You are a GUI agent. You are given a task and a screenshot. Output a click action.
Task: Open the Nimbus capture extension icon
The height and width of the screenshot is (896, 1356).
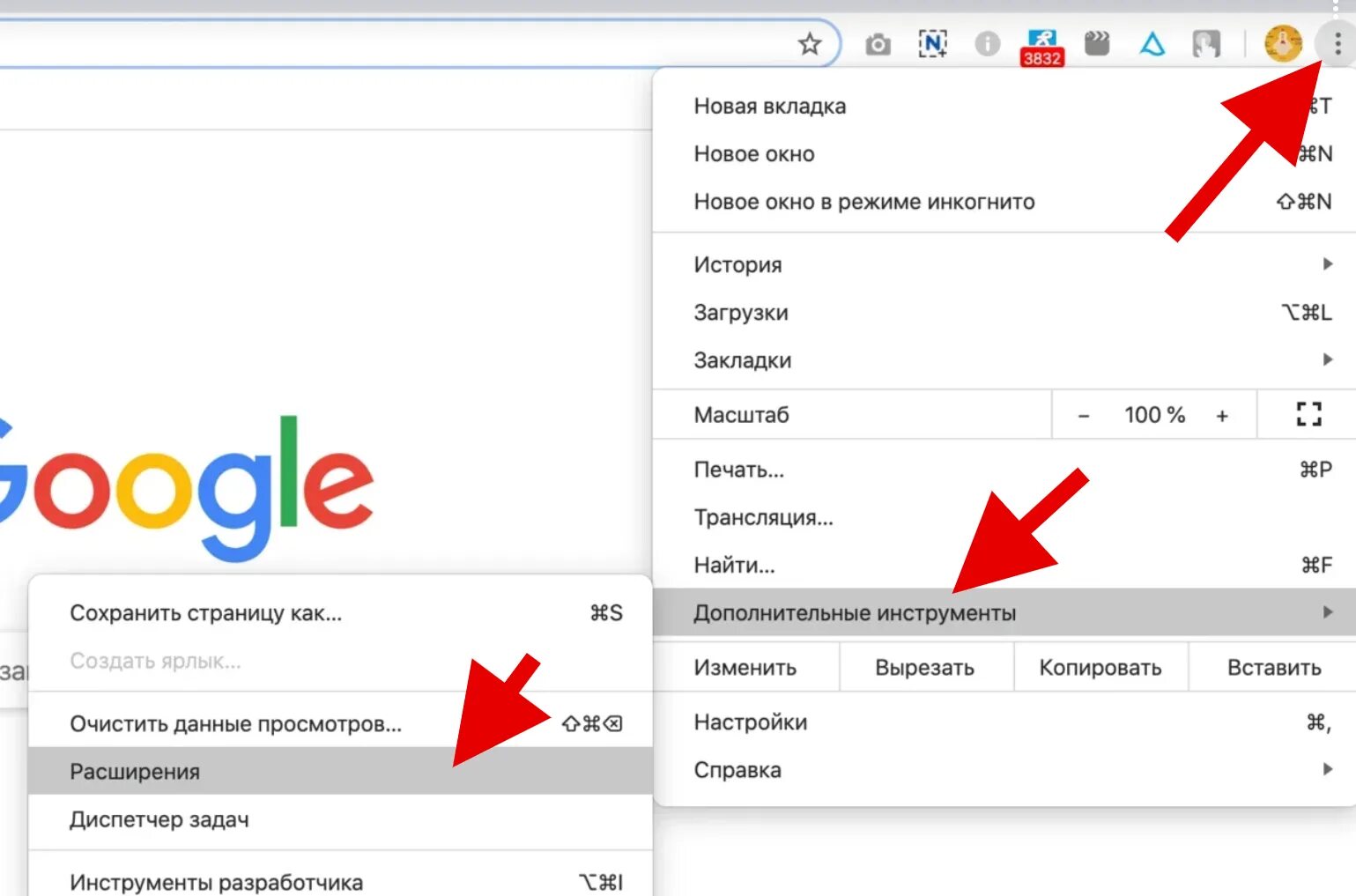pyautogui.click(x=932, y=43)
